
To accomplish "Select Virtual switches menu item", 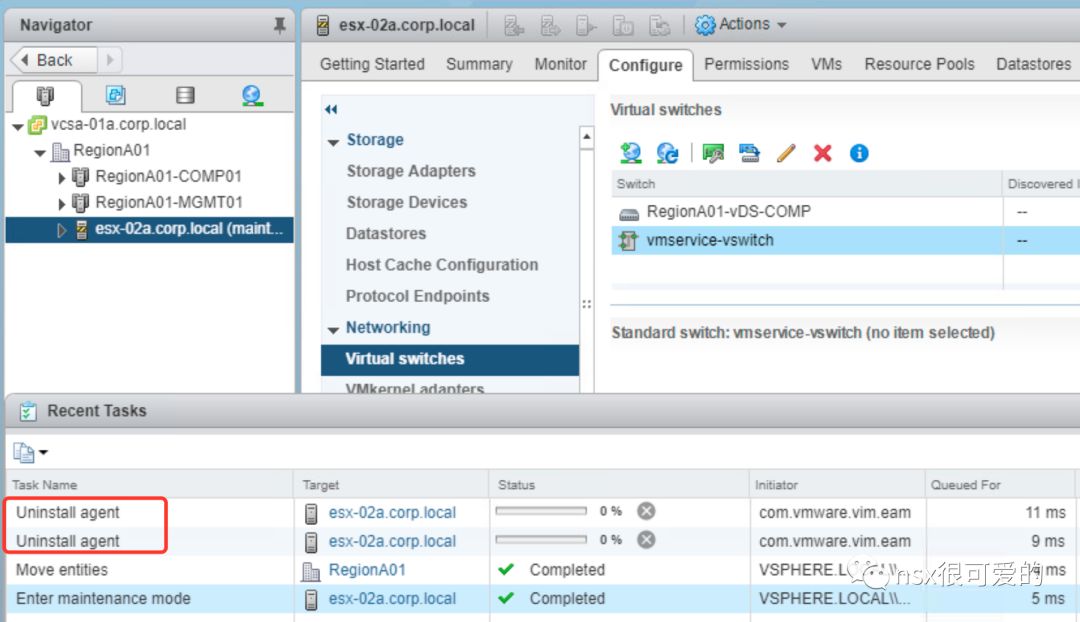I will [450, 360].
